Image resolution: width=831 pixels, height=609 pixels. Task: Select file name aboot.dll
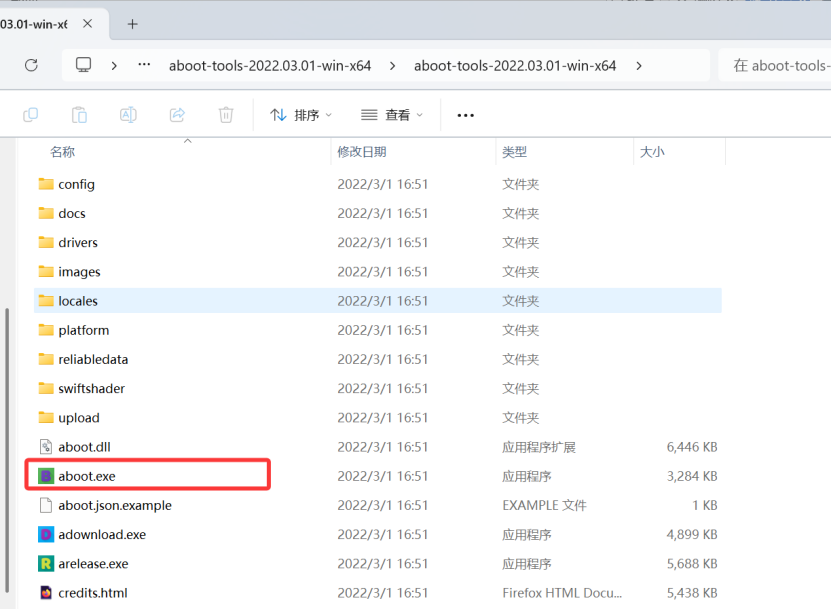pos(84,447)
